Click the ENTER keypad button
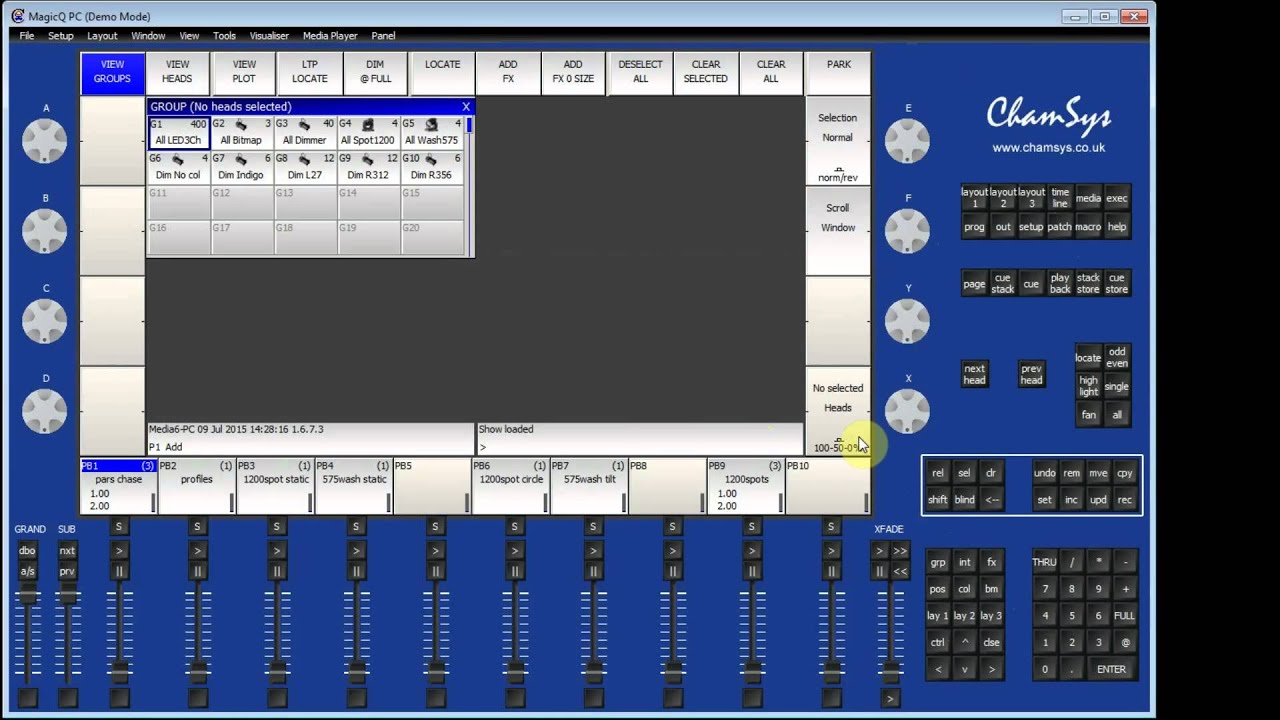Screen dimensions: 1280x720 [1111, 670]
